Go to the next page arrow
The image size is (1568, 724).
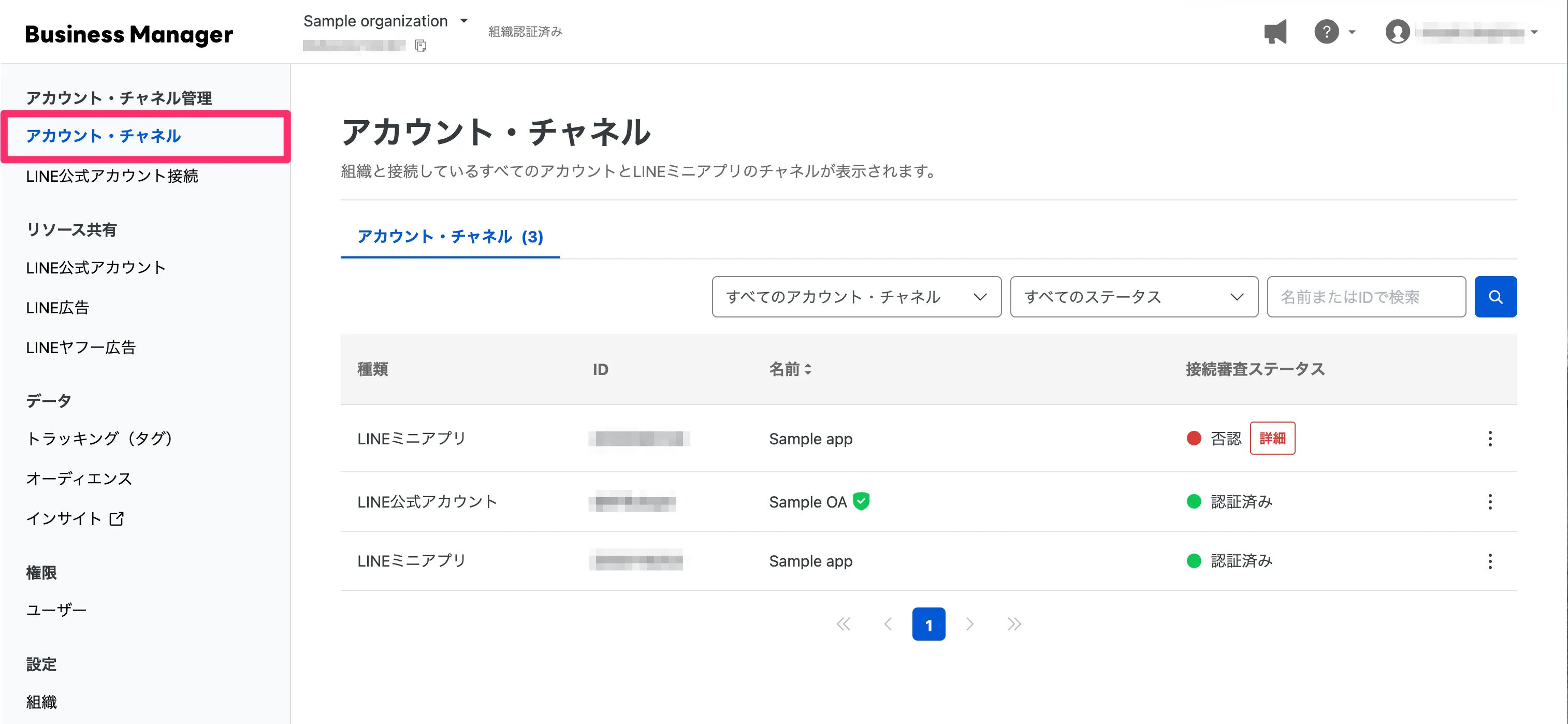(970, 624)
